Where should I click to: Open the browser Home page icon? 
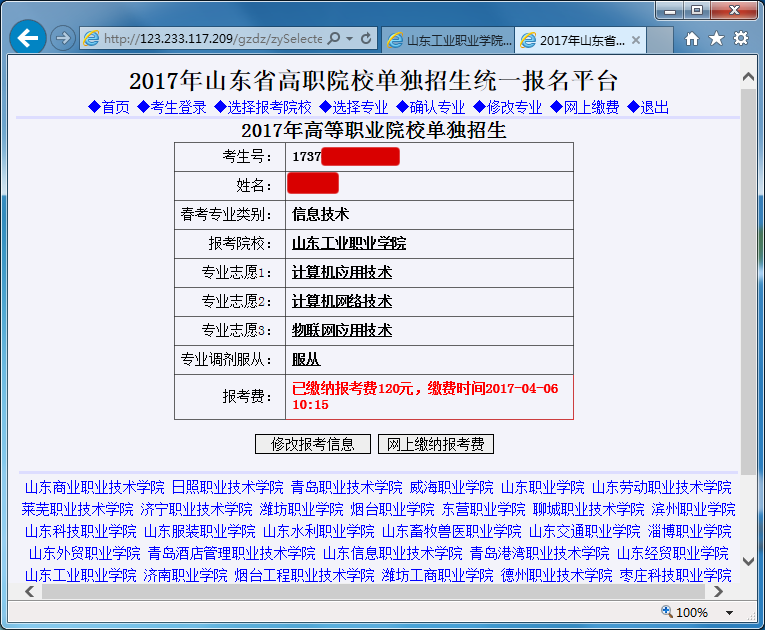tap(692, 39)
